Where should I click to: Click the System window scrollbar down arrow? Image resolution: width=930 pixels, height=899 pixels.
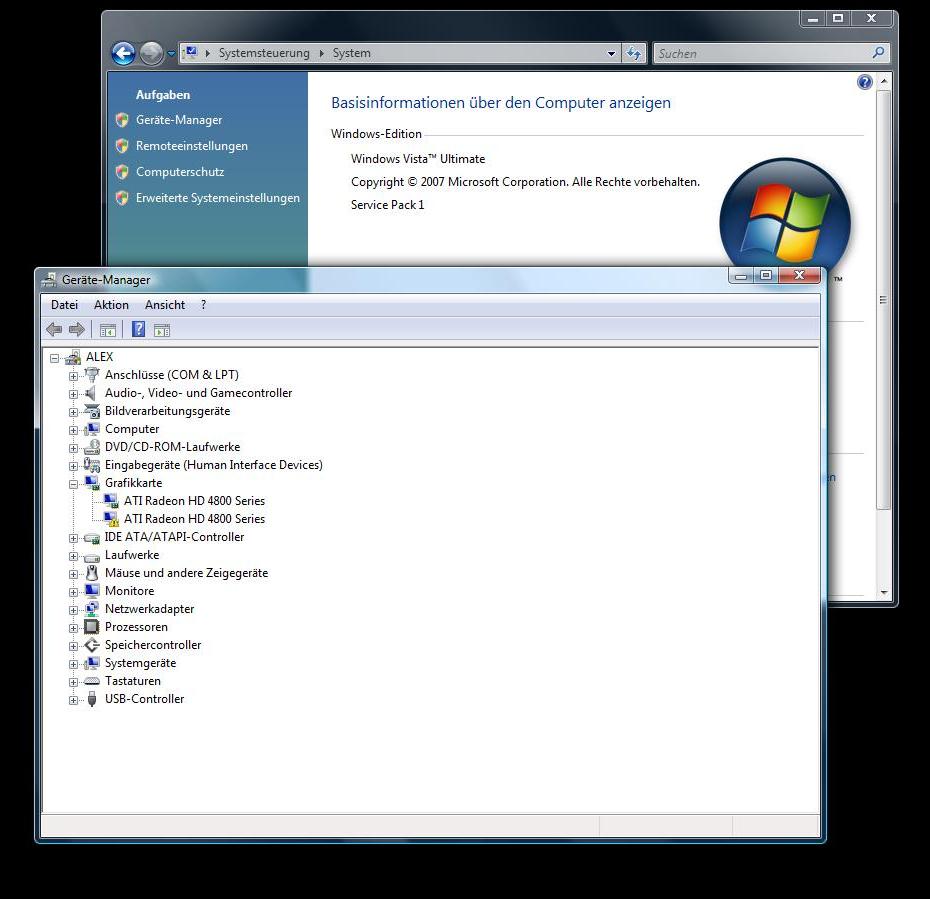pyautogui.click(x=884, y=592)
